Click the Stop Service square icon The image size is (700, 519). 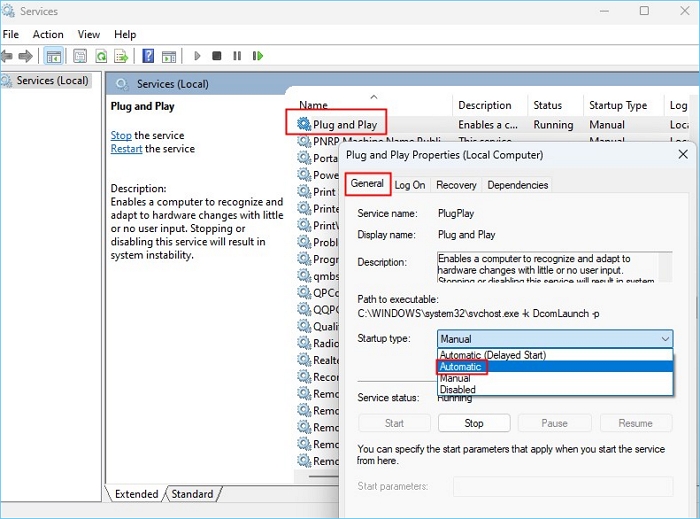(x=217, y=56)
